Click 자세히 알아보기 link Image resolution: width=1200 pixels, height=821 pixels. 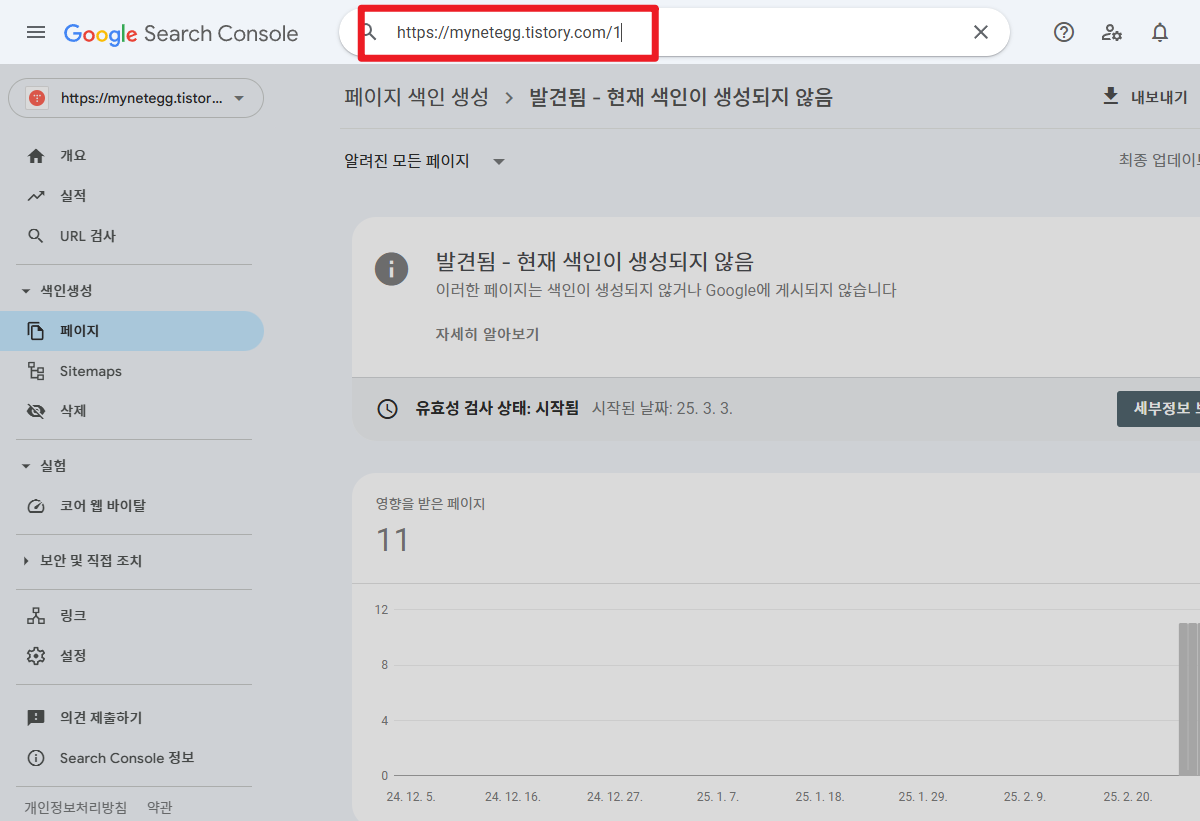pos(487,334)
